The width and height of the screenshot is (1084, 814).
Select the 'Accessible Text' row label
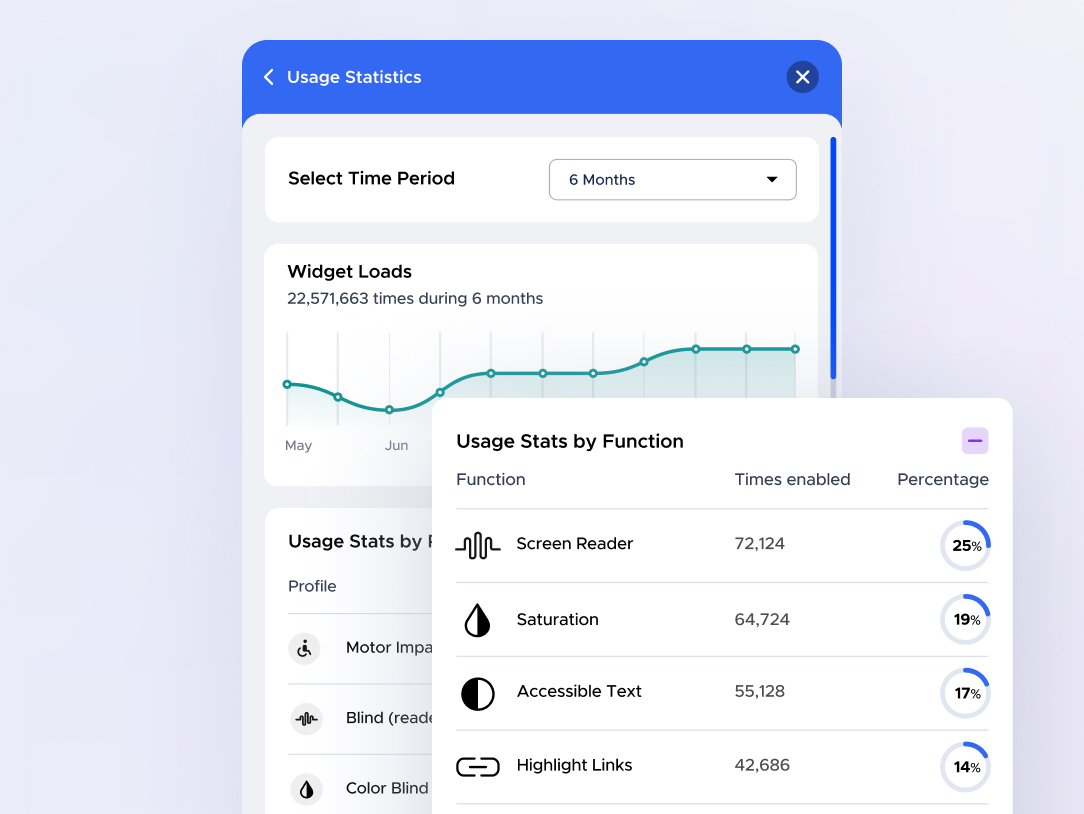coord(579,691)
